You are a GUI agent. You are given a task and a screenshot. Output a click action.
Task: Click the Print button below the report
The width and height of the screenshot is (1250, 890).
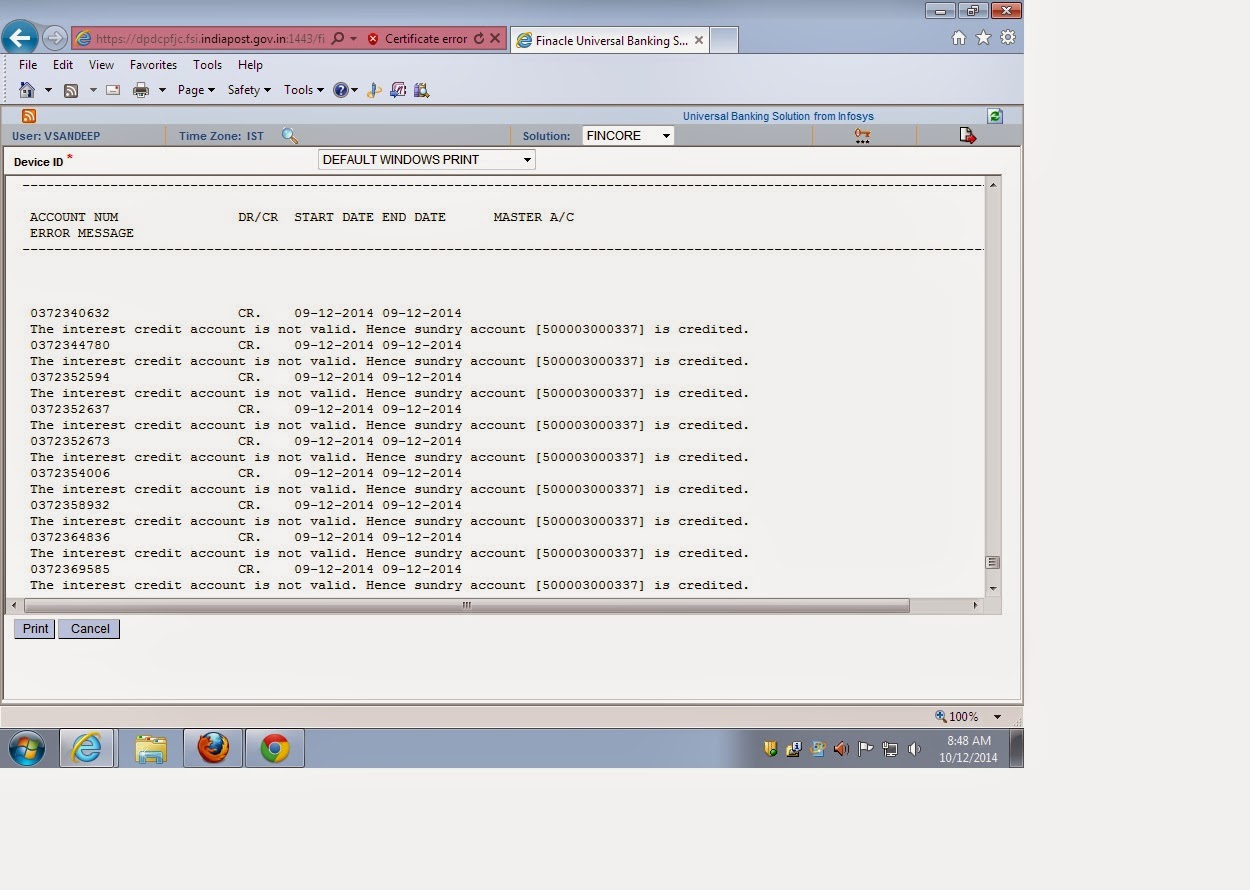pyautogui.click(x=34, y=628)
